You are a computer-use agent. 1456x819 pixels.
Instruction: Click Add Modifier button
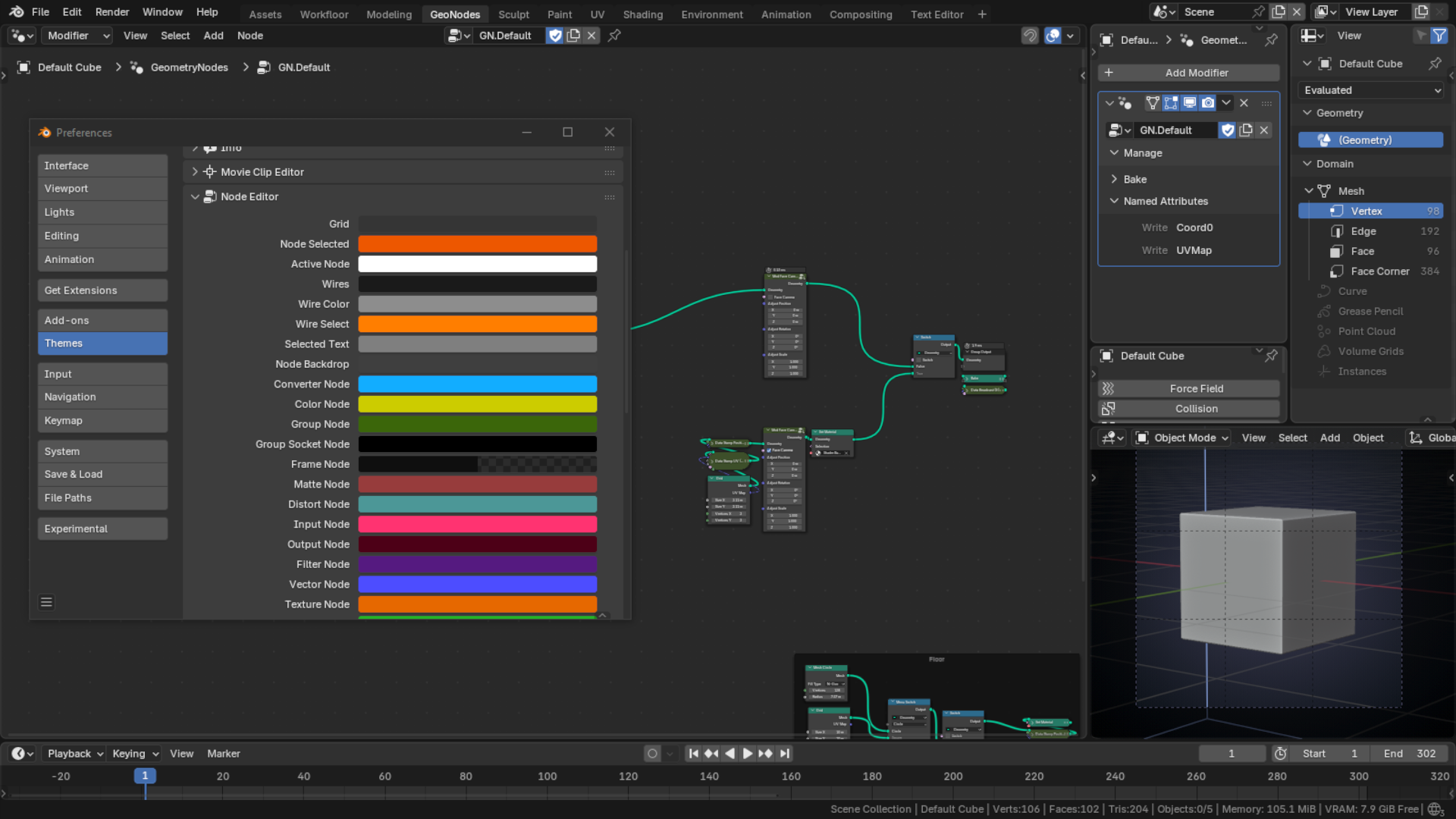[1188, 73]
